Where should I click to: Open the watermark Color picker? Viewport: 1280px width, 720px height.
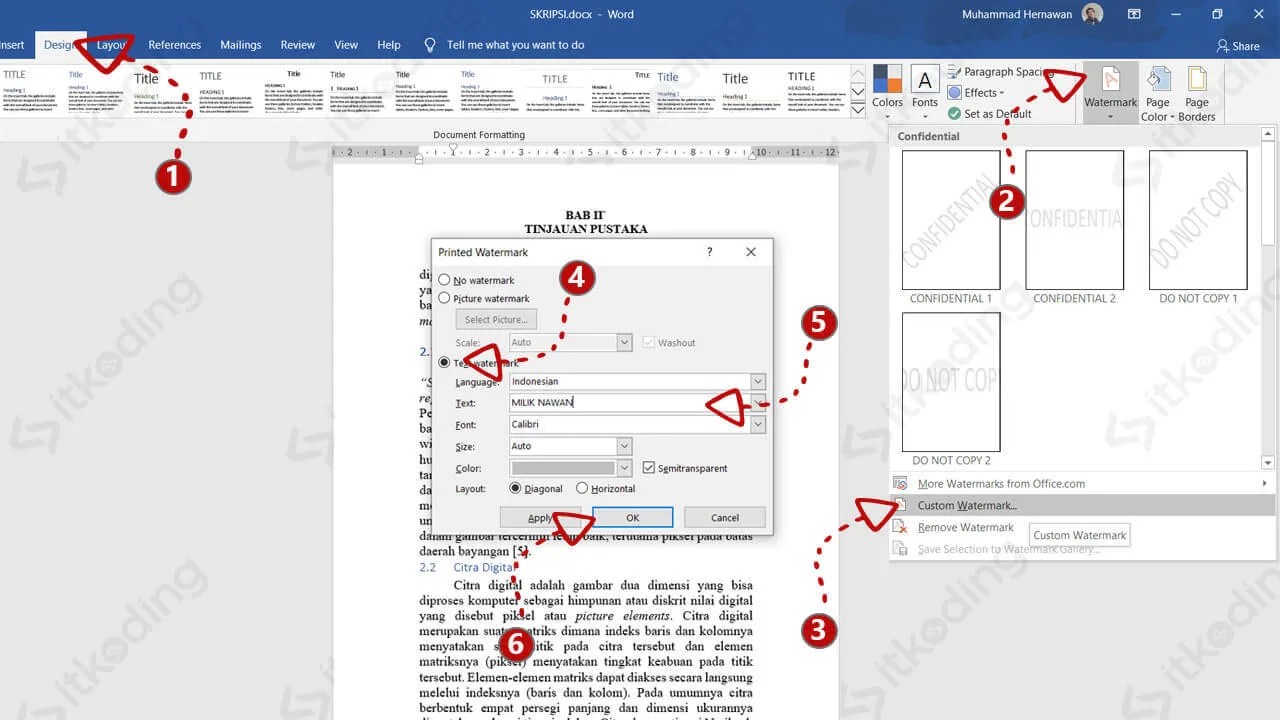625,468
